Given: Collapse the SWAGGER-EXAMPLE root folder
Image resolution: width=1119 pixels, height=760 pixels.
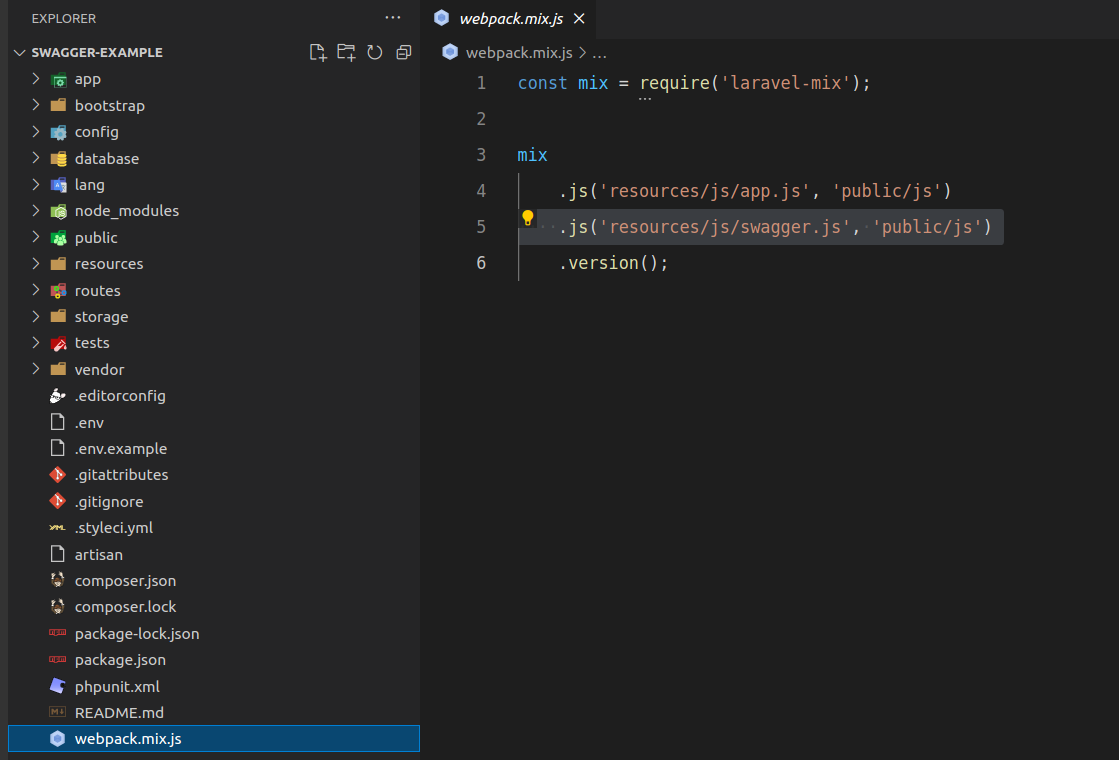Looking at the screenshot, I should (19, 52).
